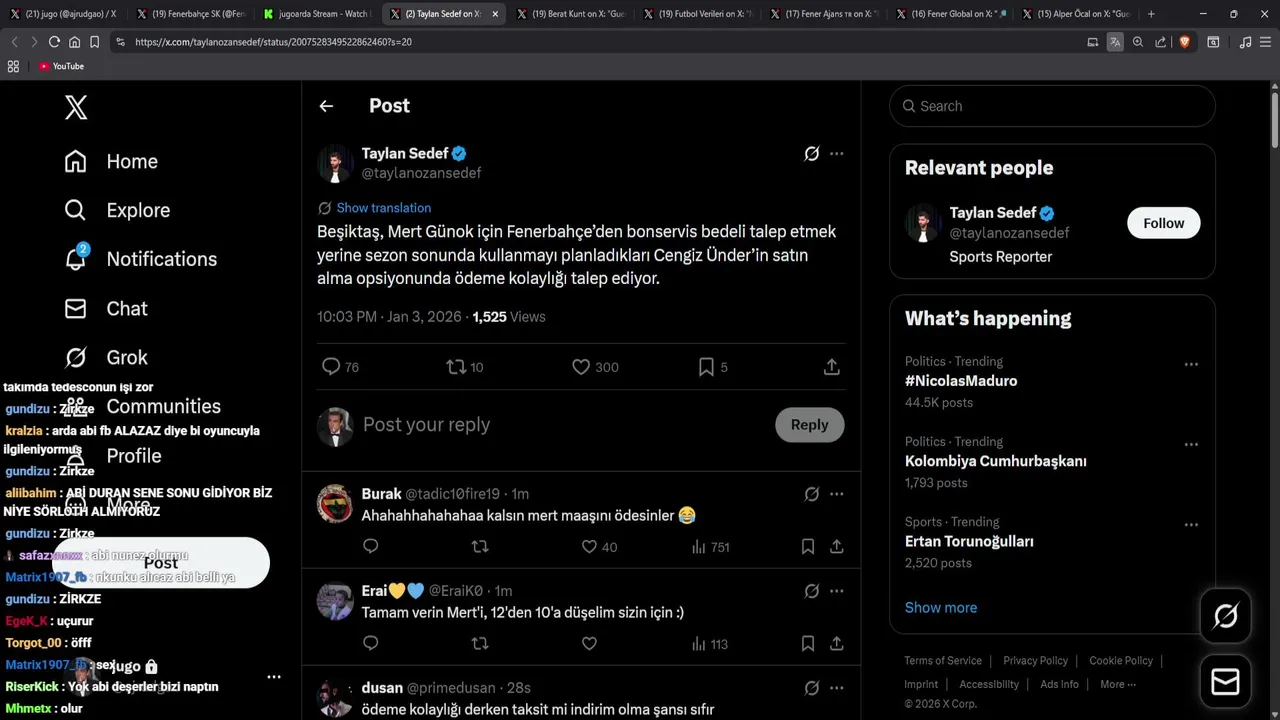View analytics of Burak's reply (751 views)
Screen dimensions: 1280x720
711,547
